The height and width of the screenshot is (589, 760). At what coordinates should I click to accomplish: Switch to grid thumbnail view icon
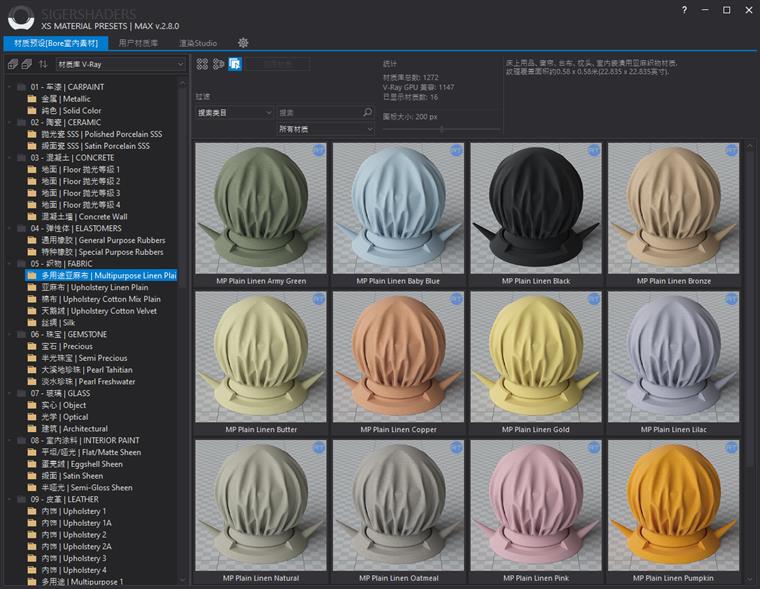click(x=202, y=64)
